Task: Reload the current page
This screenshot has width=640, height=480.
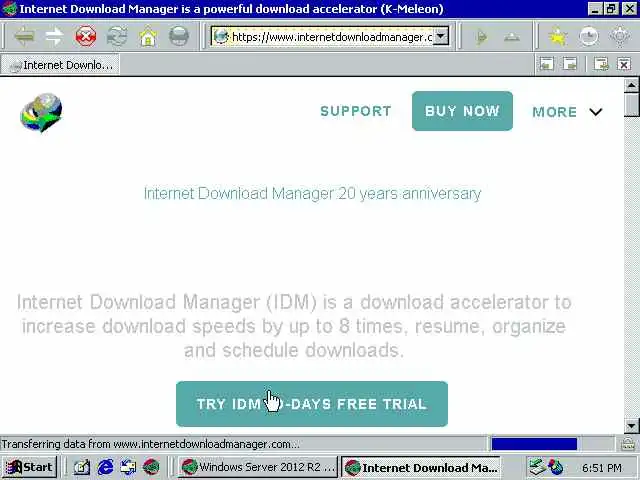Action: point(117,37)
